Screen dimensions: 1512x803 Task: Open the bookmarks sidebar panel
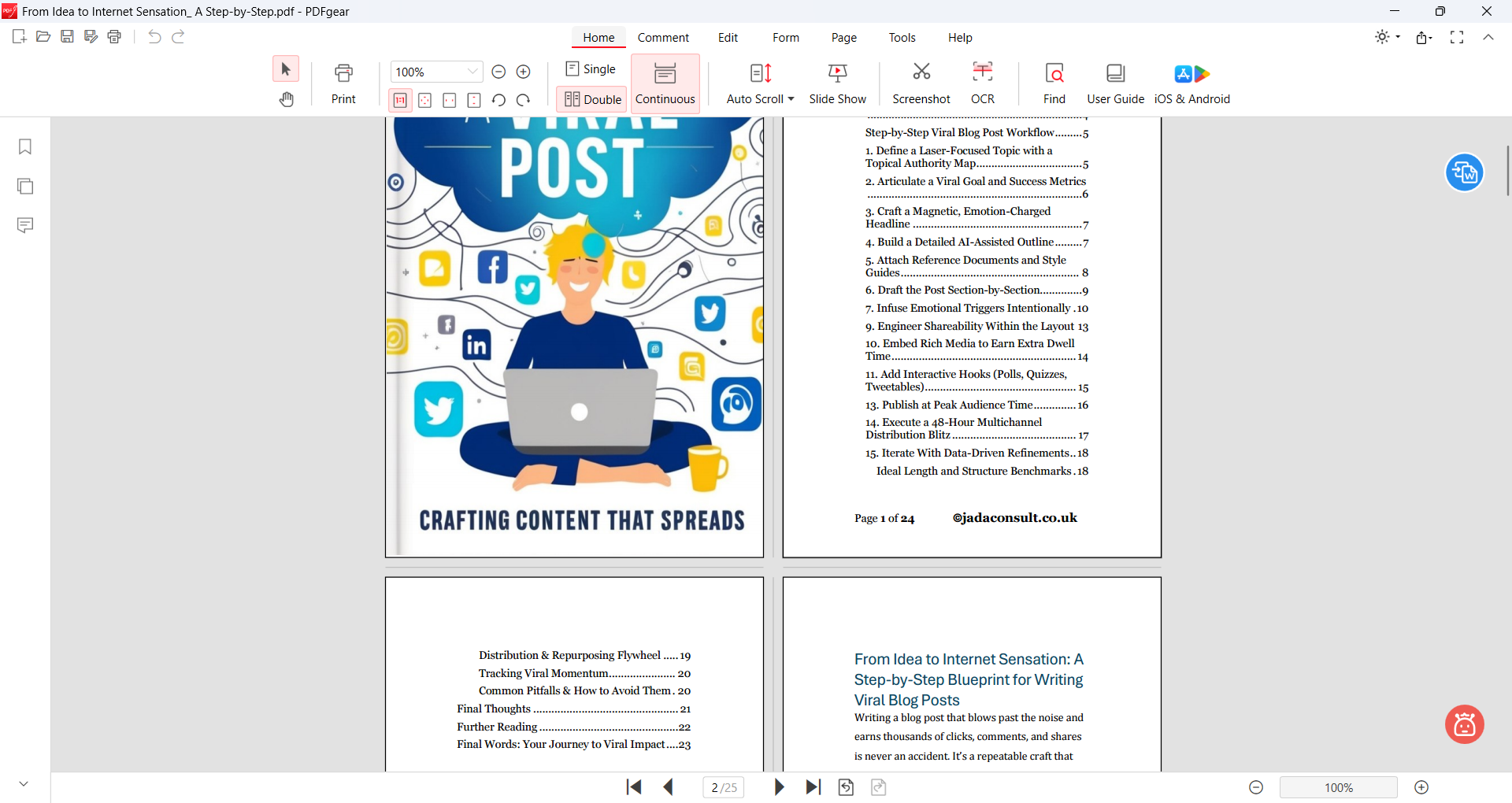click(25, 147)
